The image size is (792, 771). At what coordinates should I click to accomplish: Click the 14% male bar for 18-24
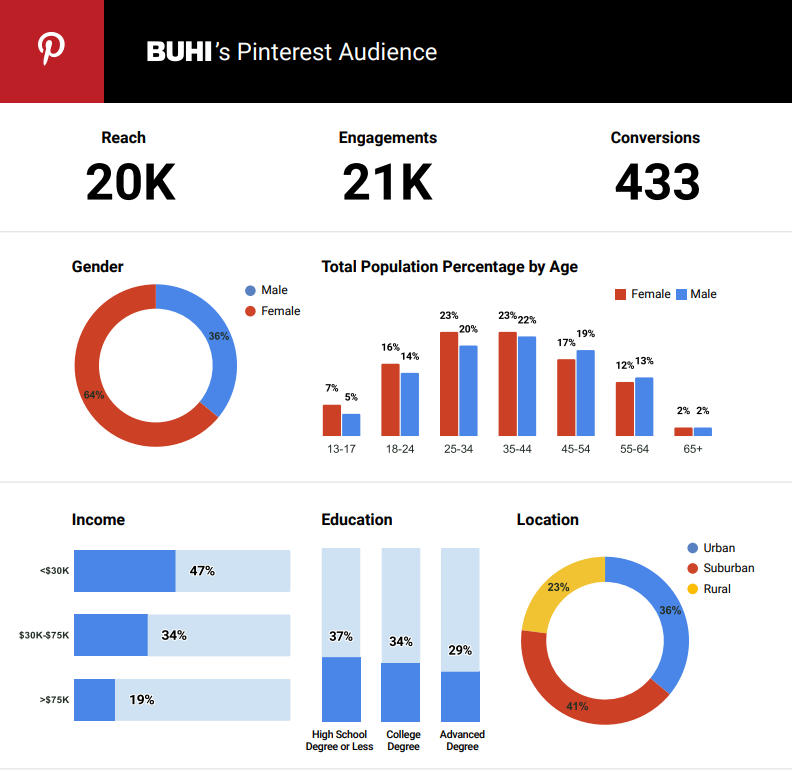(x=410, y=404)
